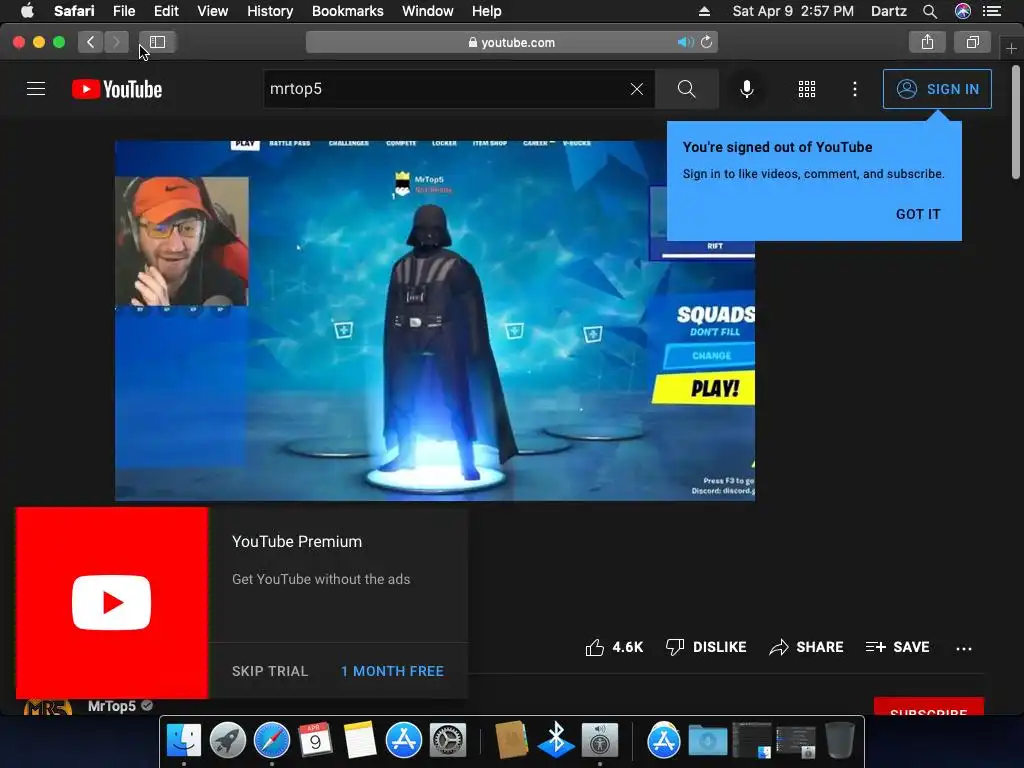
Task: Open the YouTube Premium red logo thumbnail
Action: tap(112, 602)
